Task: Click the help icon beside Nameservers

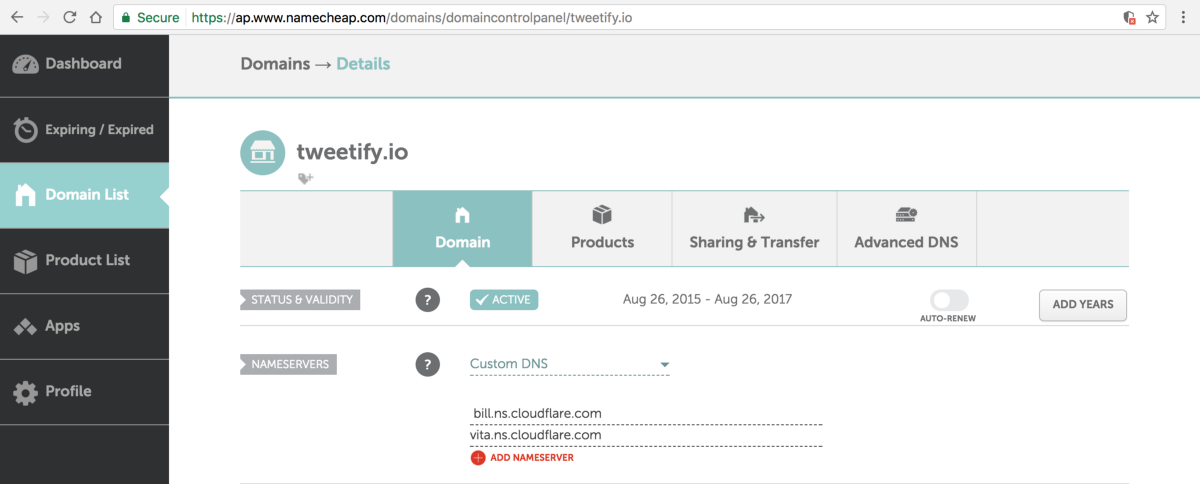Action: tap(428, 365)
